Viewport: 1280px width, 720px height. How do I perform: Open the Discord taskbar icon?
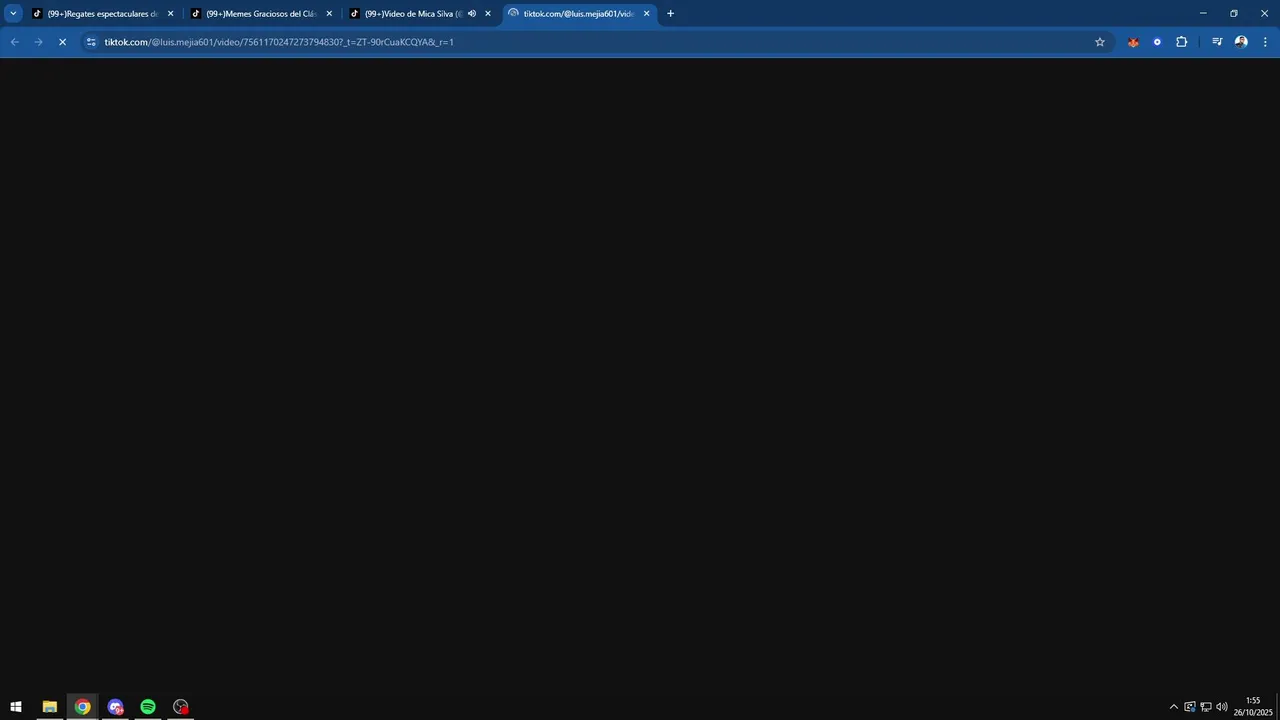(115, 707)
